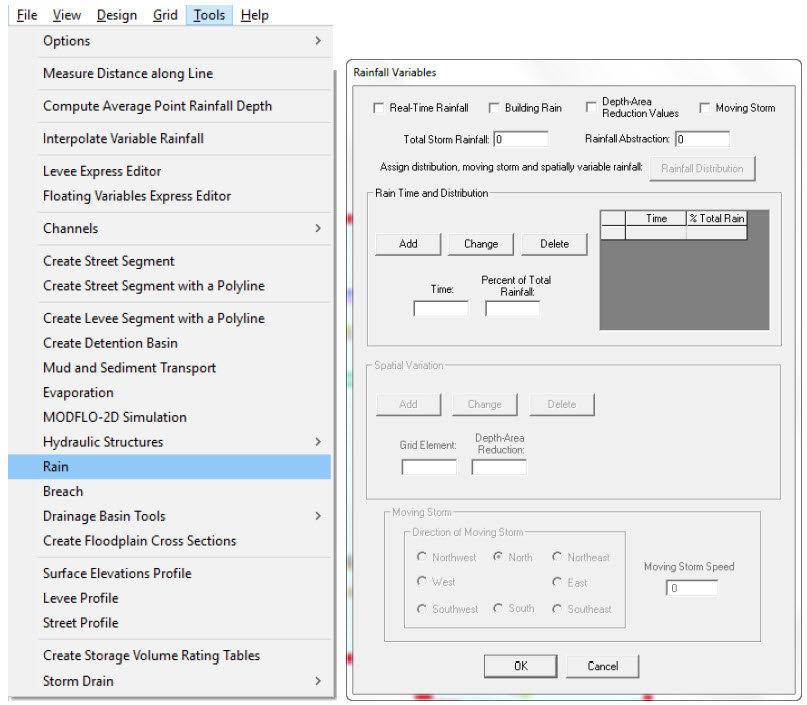
Task: Toggle the Building Rain checkbox
Action: pyautogui.click(x=494, y=108)
